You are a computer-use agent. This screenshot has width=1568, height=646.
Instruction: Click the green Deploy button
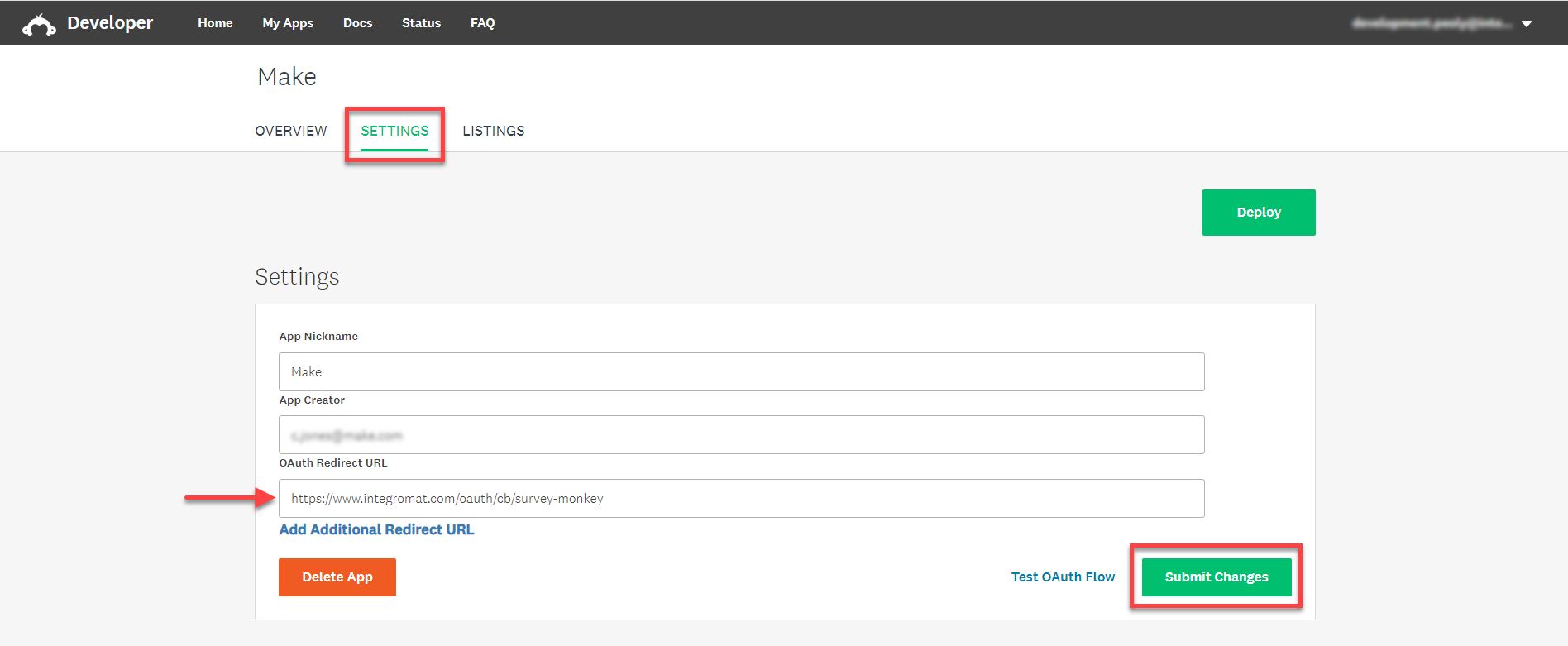pos(1259,213)
